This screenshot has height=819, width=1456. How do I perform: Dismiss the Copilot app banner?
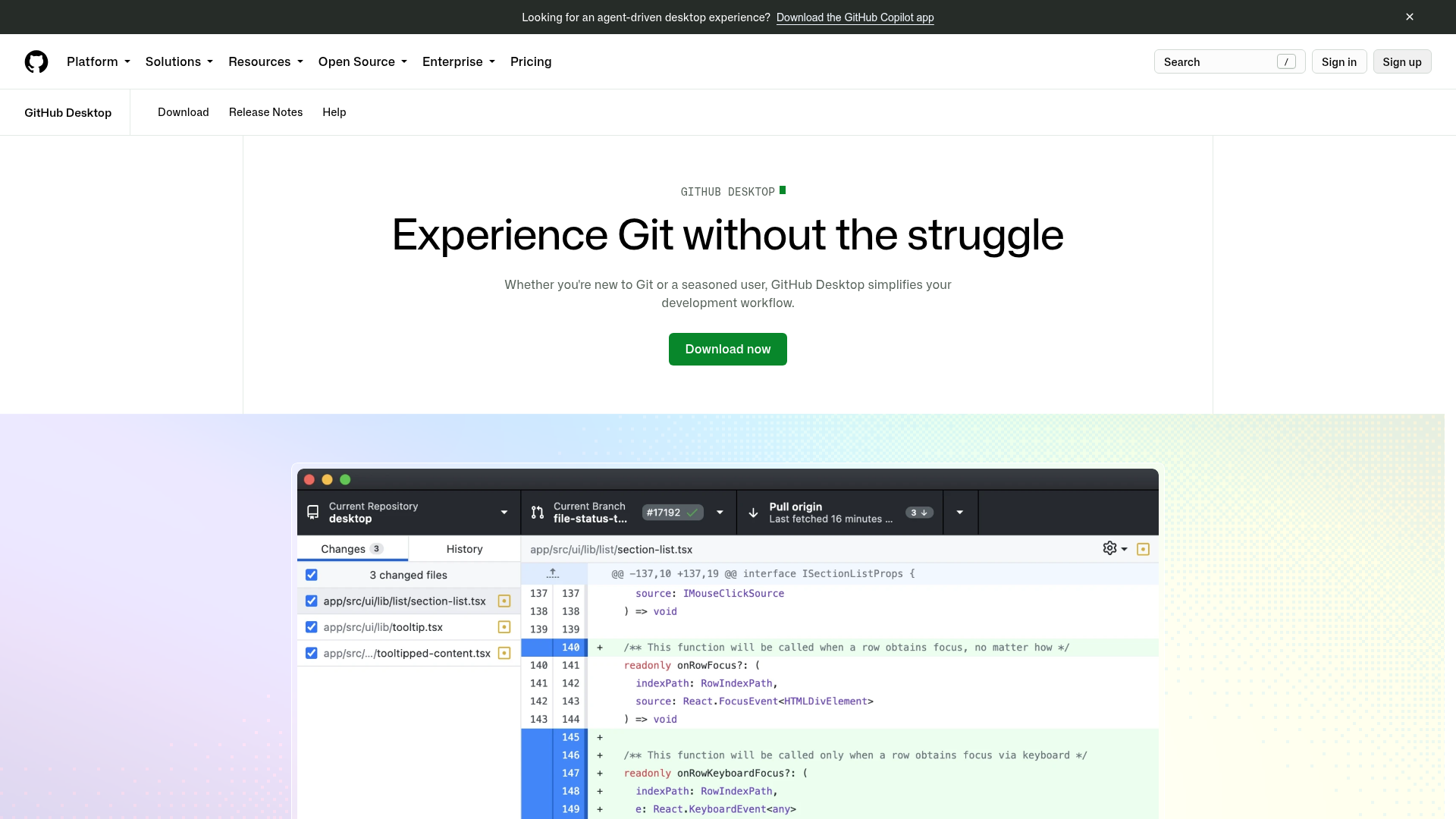click(1410, 17)
